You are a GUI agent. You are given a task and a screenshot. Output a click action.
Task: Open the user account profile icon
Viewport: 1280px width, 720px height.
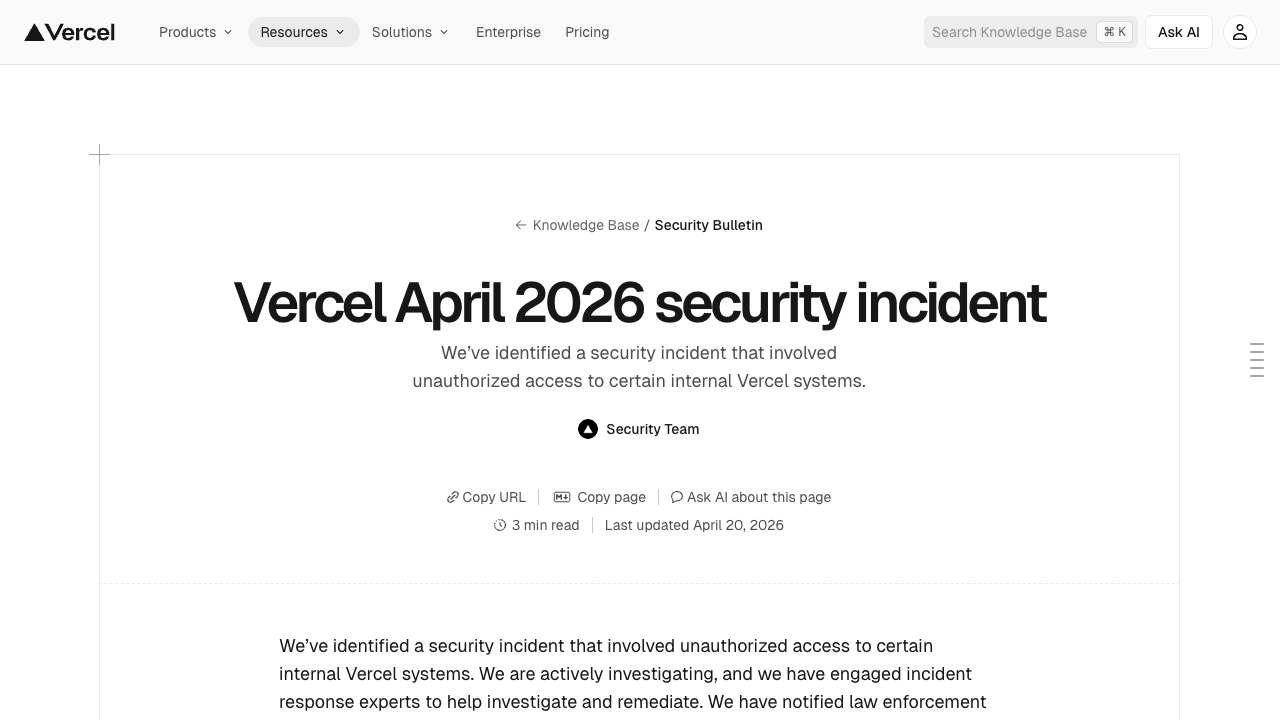point(1239,31)
